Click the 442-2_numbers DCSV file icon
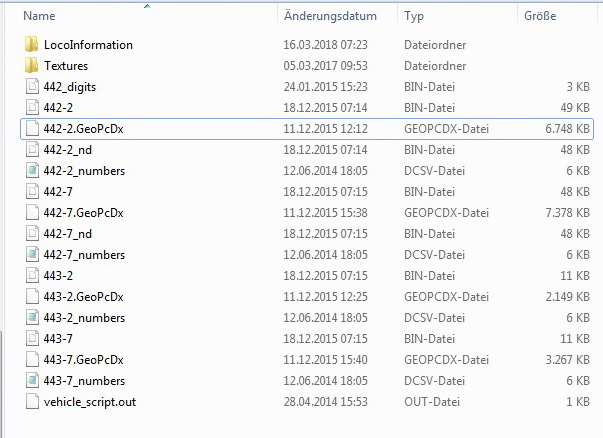Viewport: 603px width, 438px height. [30, 171]
